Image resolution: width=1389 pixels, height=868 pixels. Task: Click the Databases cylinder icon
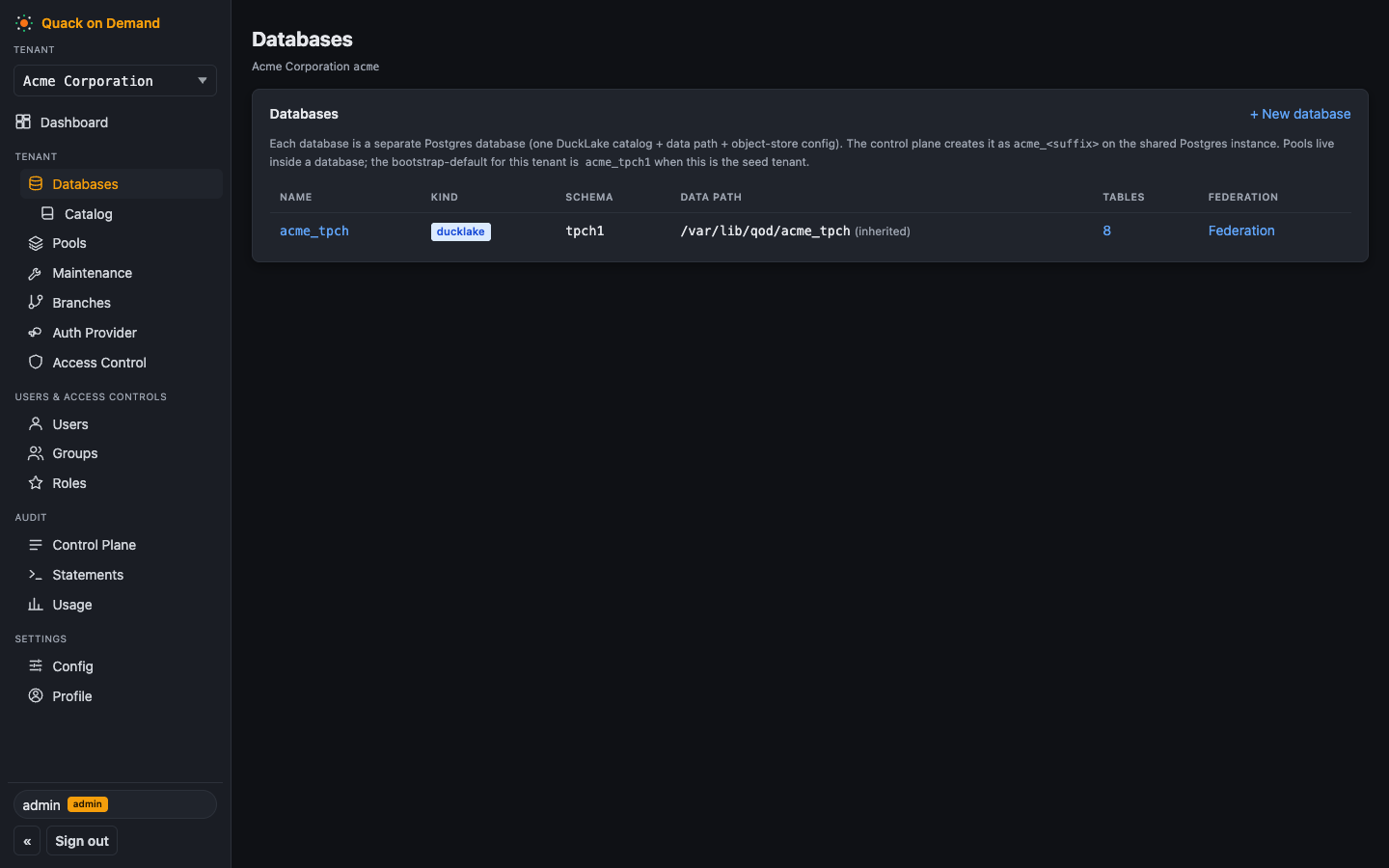(x=36, y=183)
